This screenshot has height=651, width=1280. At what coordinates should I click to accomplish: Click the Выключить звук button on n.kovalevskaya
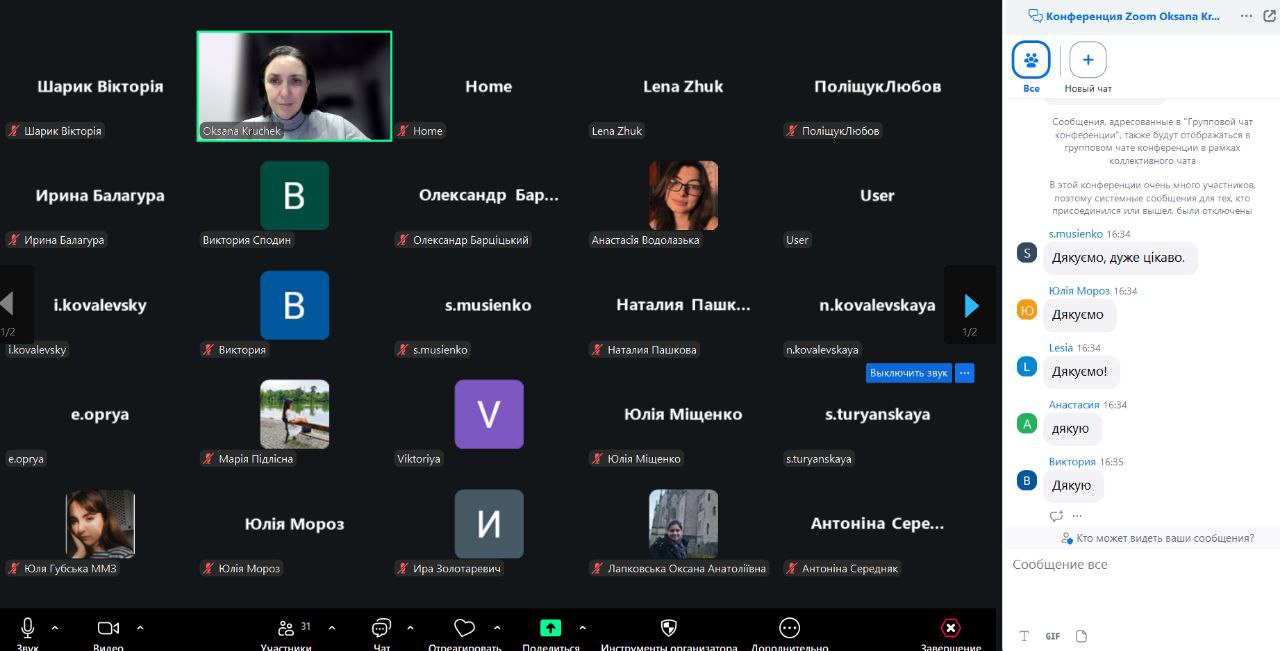coord(908,373)
